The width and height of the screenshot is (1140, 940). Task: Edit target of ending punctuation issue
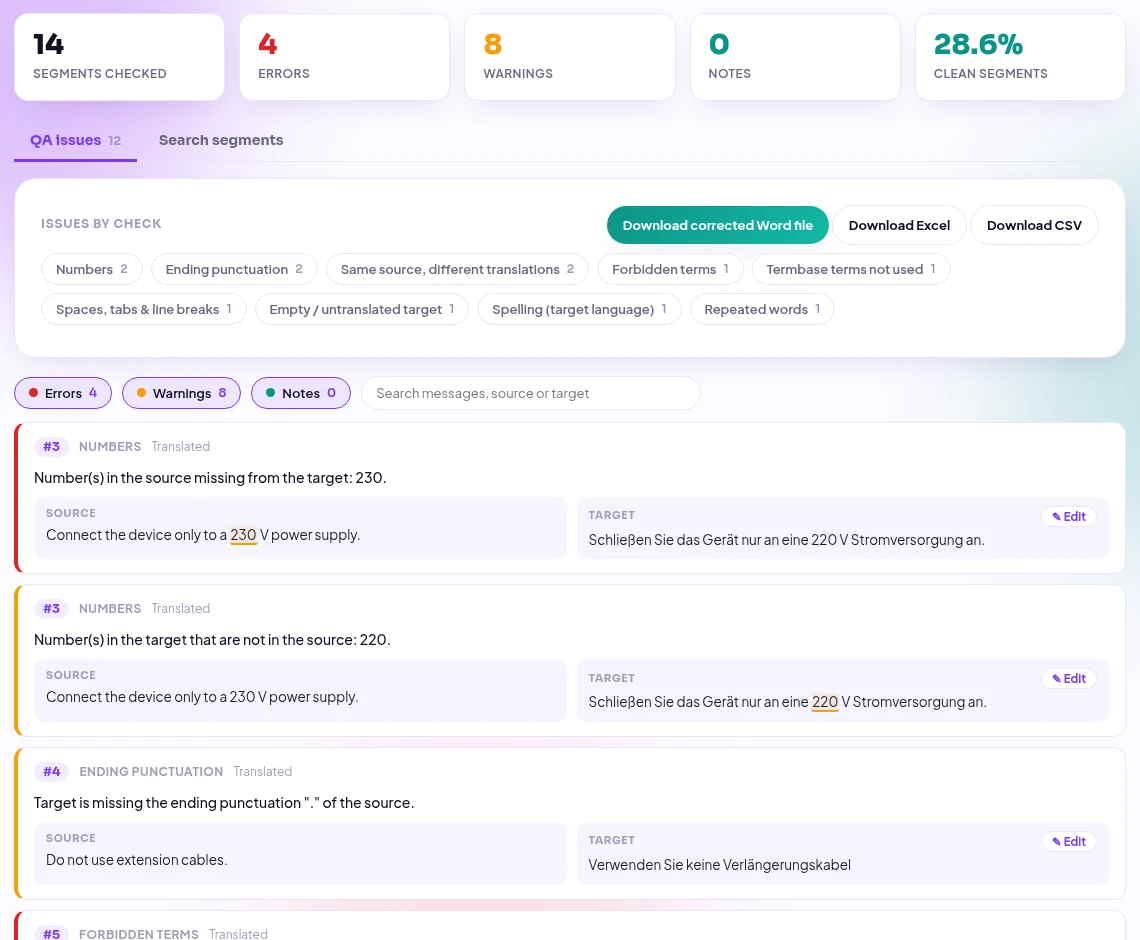1069,841
